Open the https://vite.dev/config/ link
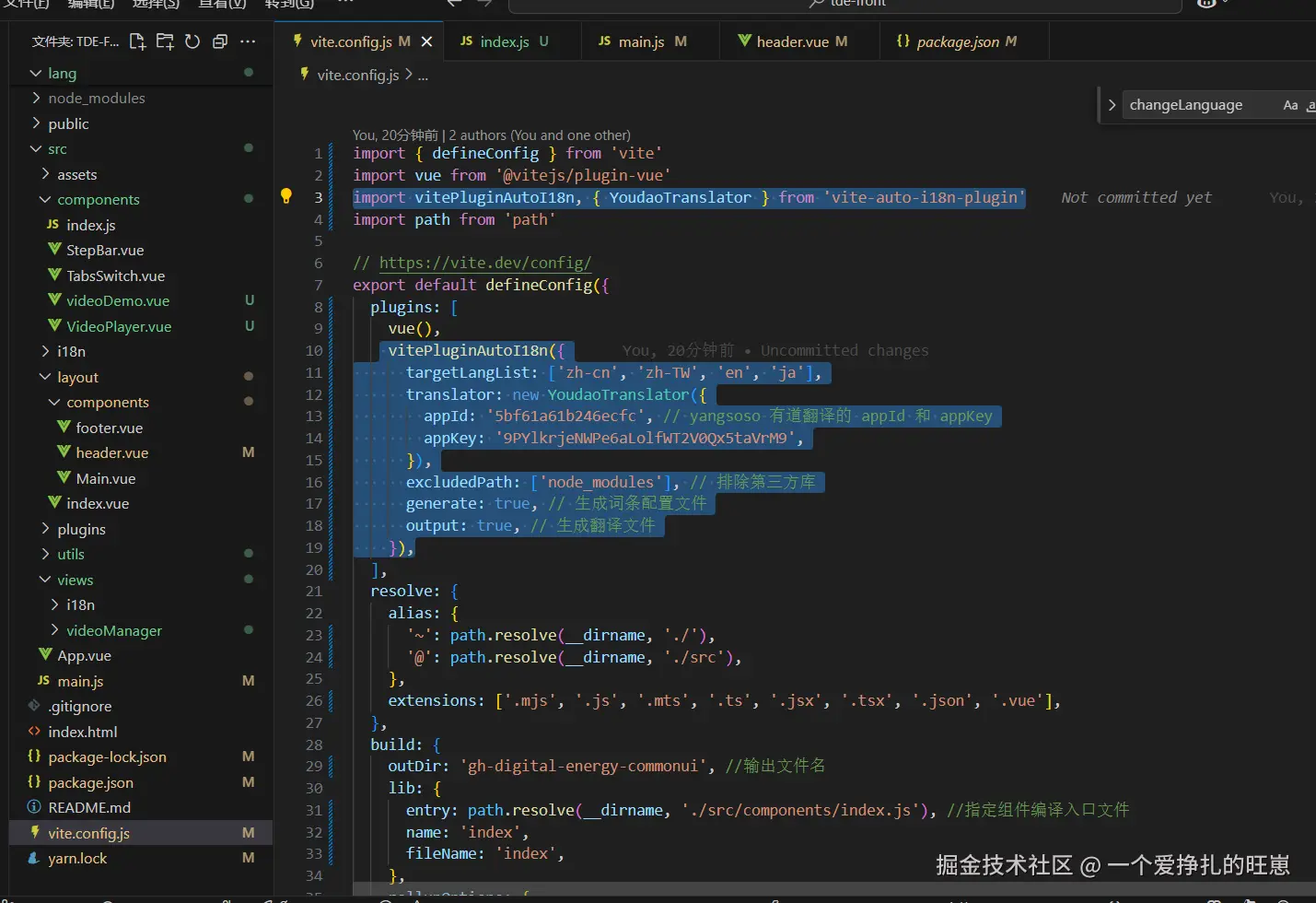The height and width of the screenshot is (903, 1316). (485, 263)
